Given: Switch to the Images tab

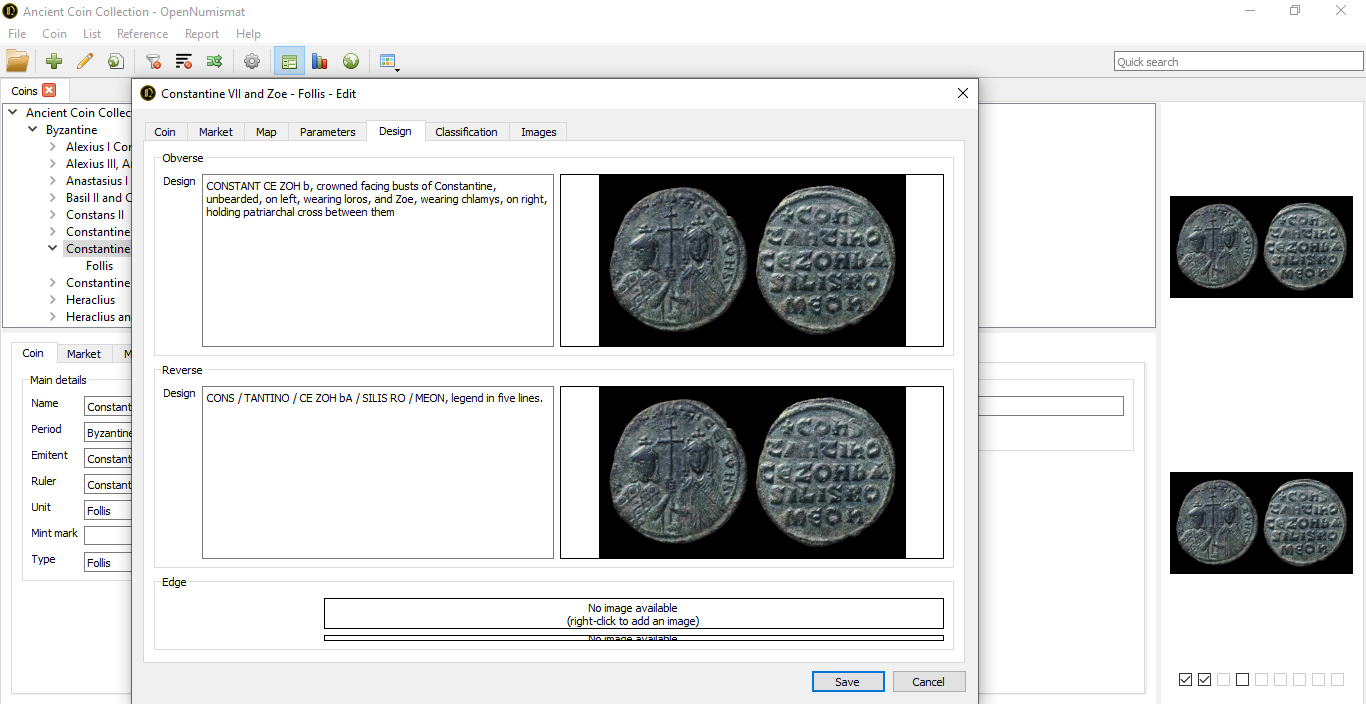Looking at the screenshot, I should [x=539, y=132].
